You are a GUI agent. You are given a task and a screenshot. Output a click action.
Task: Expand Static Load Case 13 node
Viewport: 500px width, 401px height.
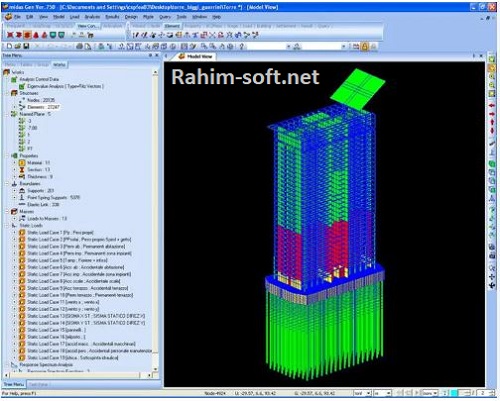(x=14, y=316)
